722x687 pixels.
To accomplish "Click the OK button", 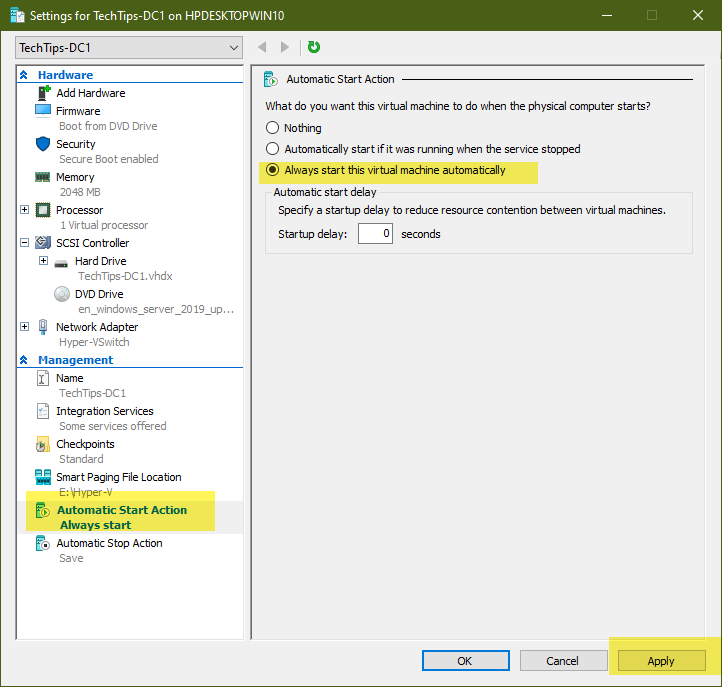I will pos(466,661).
